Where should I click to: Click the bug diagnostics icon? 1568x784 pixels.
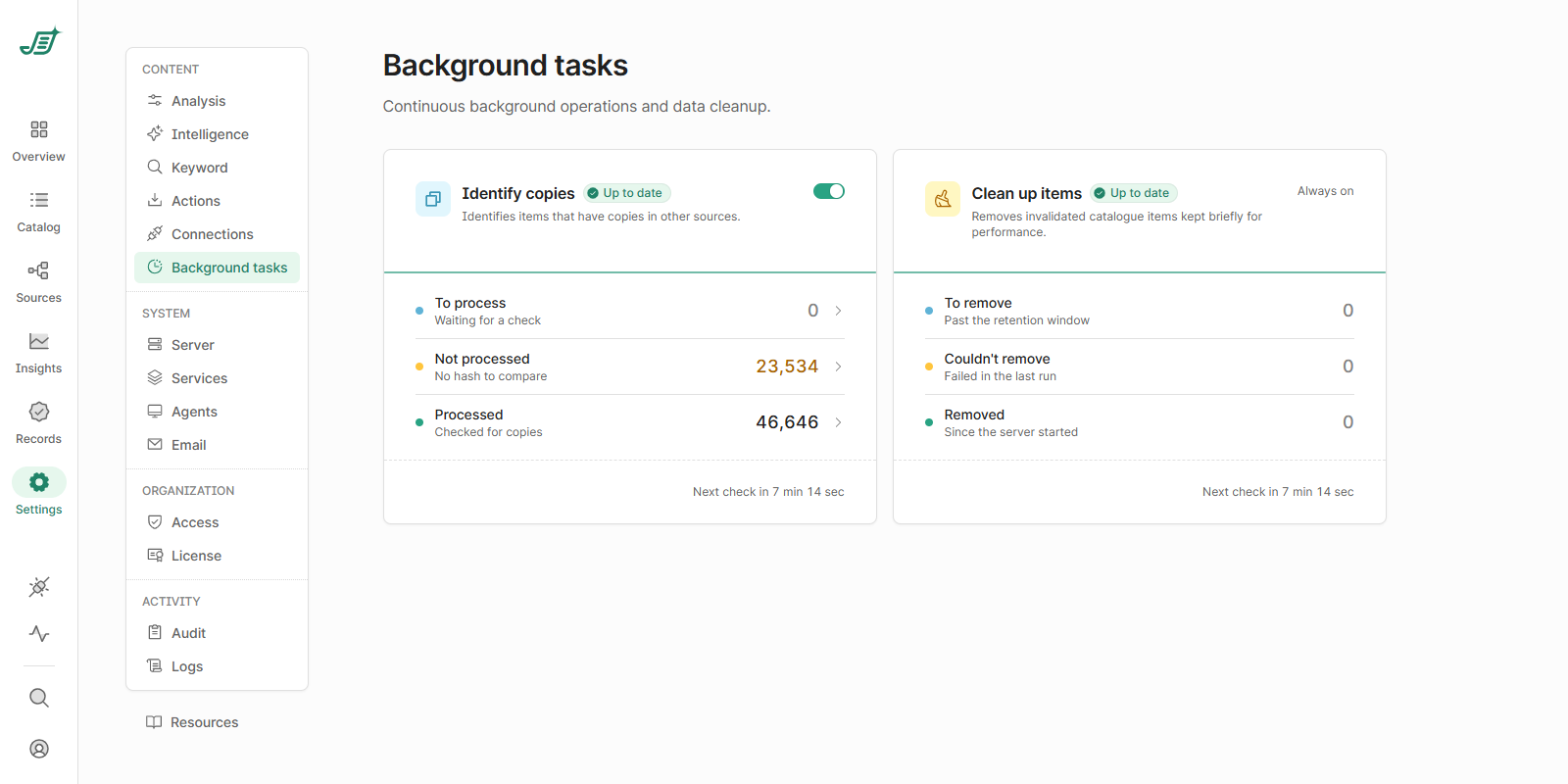point(39,587)
